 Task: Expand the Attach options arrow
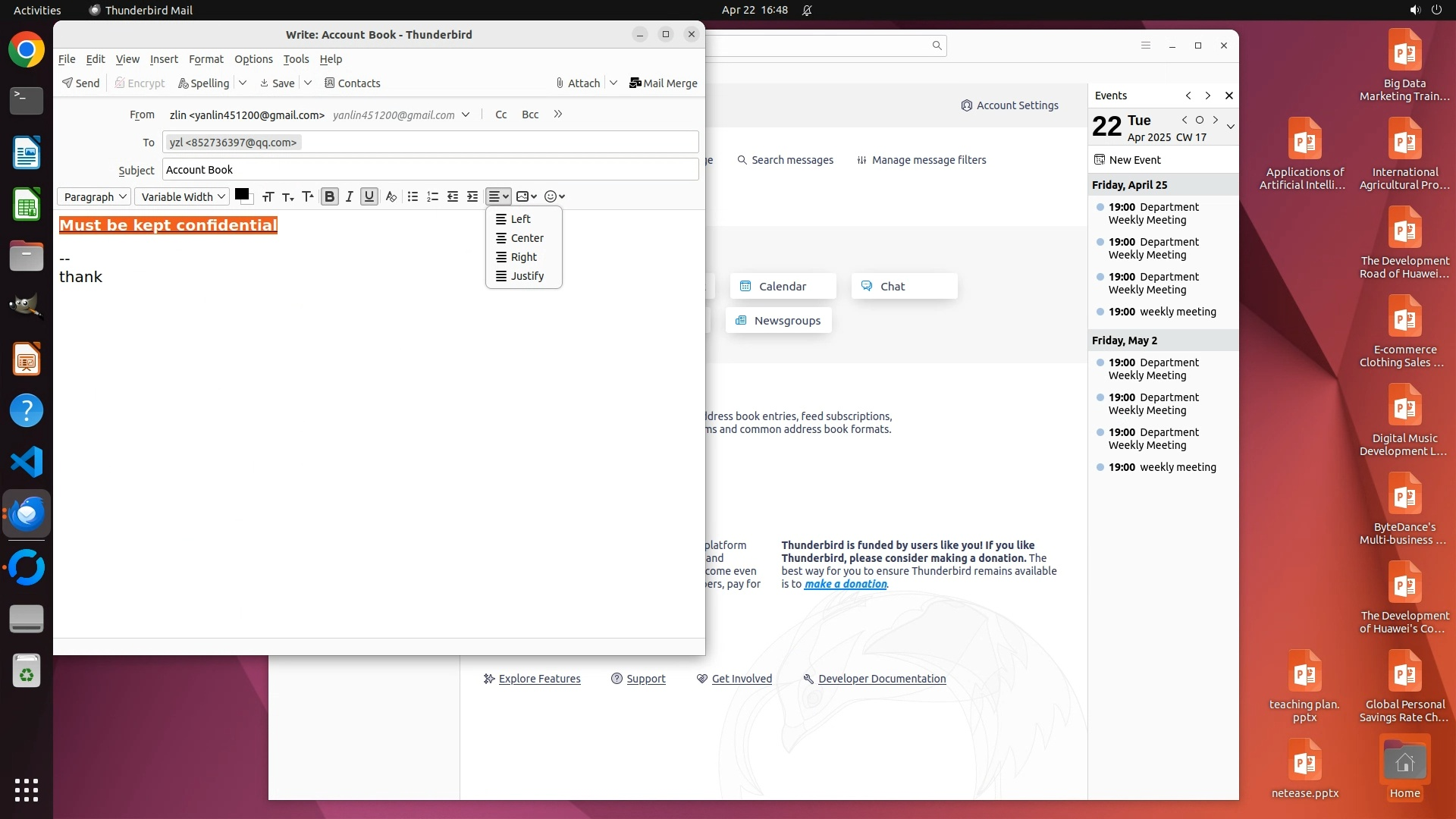coord(613,83)
